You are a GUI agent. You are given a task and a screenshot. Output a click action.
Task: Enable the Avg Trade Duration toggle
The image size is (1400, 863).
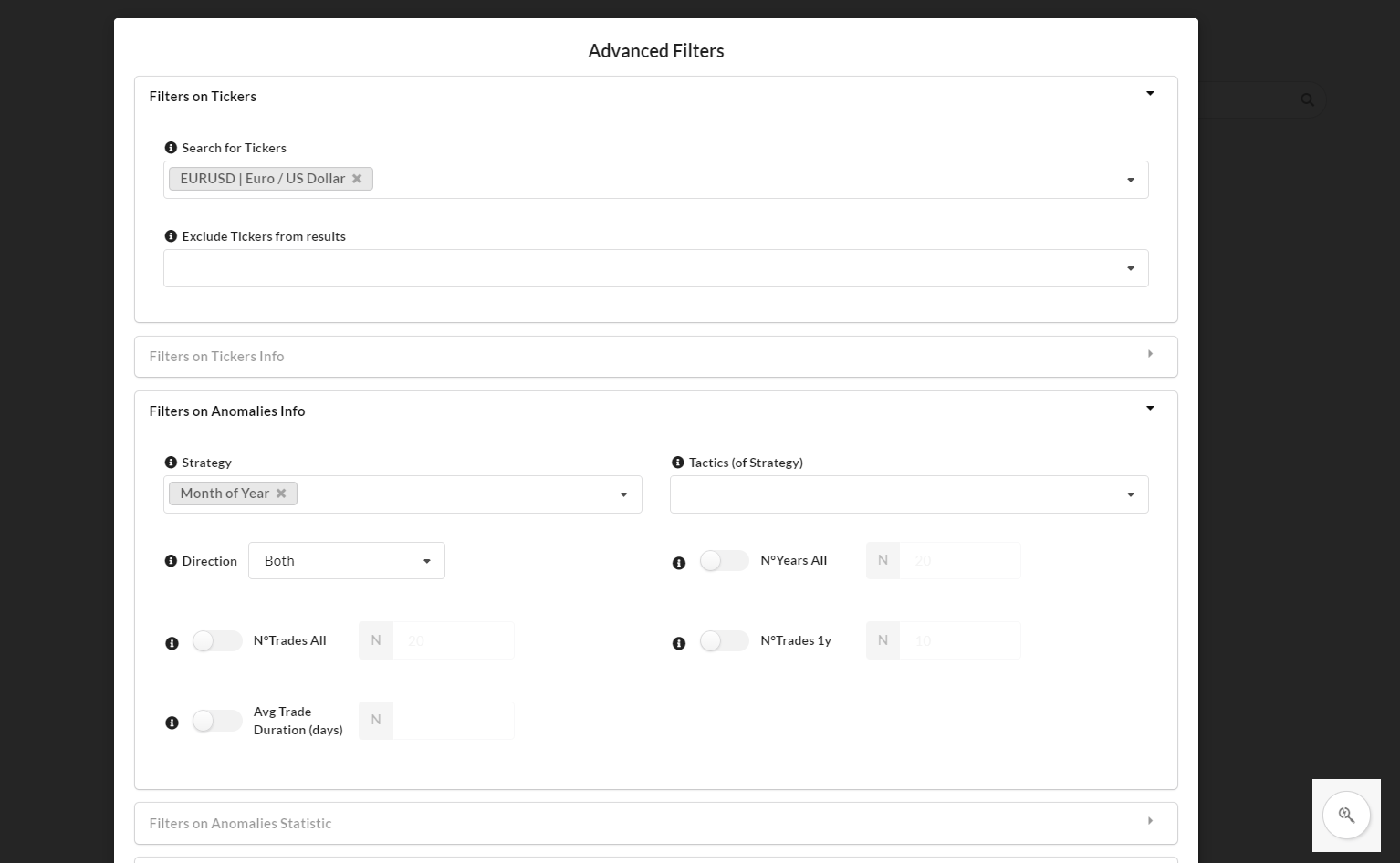217,721
